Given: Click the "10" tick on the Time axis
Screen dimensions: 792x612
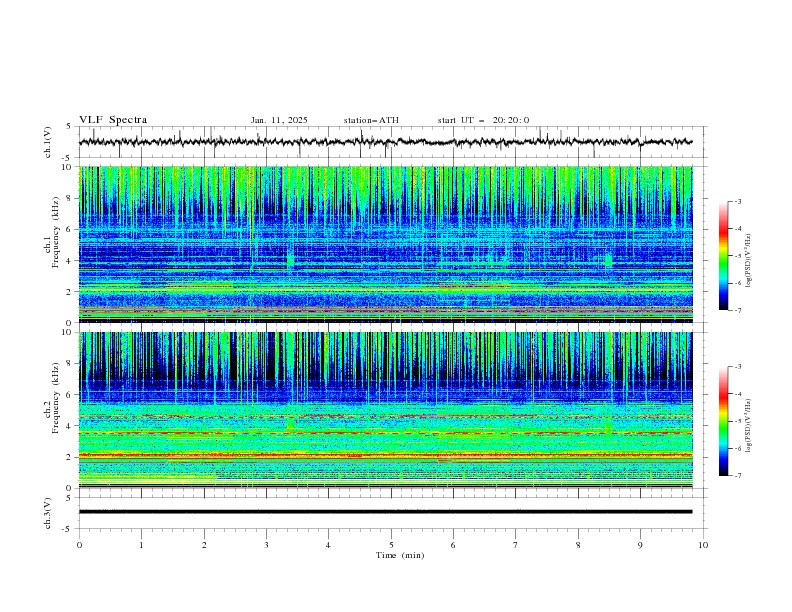Looking at the screenshot, I should point(703,545).
